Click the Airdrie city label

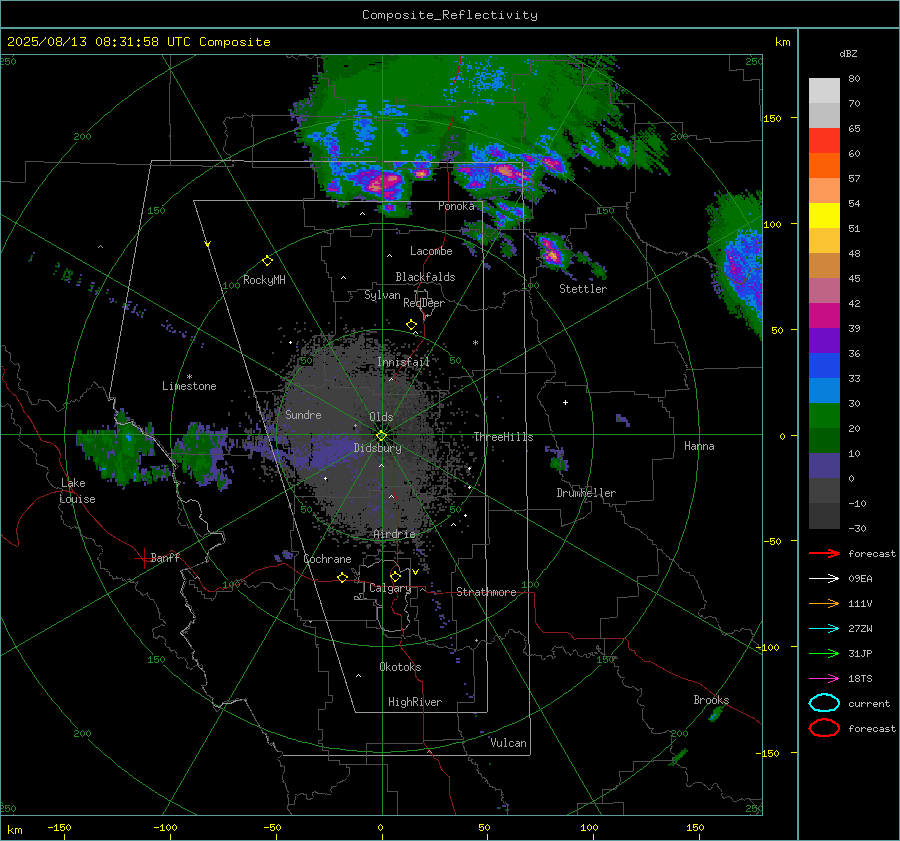pos(394,534)
